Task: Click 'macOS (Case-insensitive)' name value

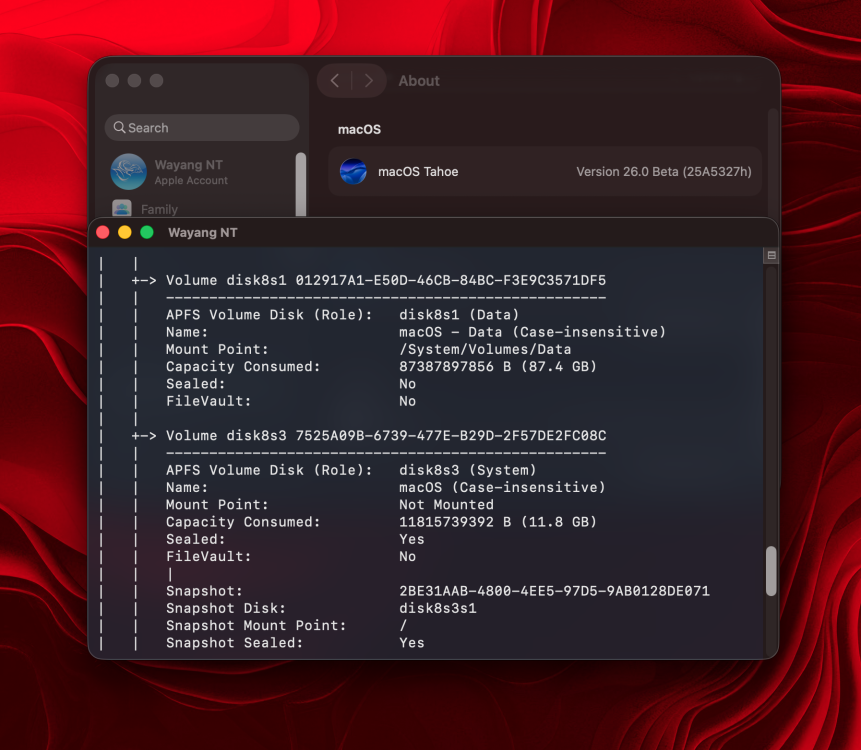Action: (502, 488)
